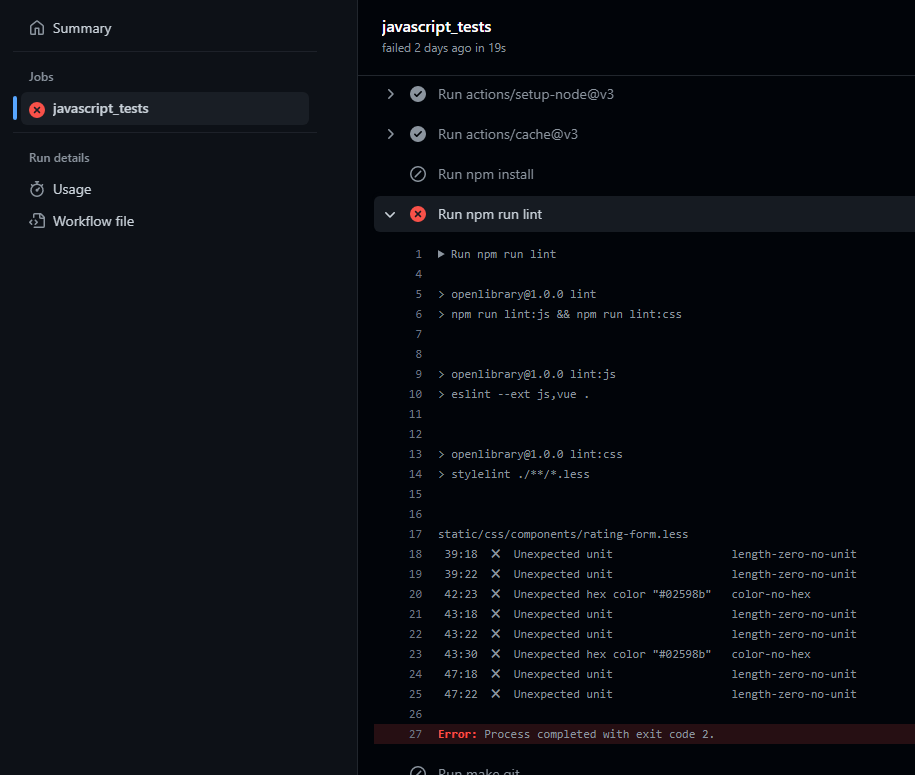The width and height of the screenshot is (915, 775).
Task: Expand the 'Run npm run lint' log triangle
Action: [x=441, y=254]
